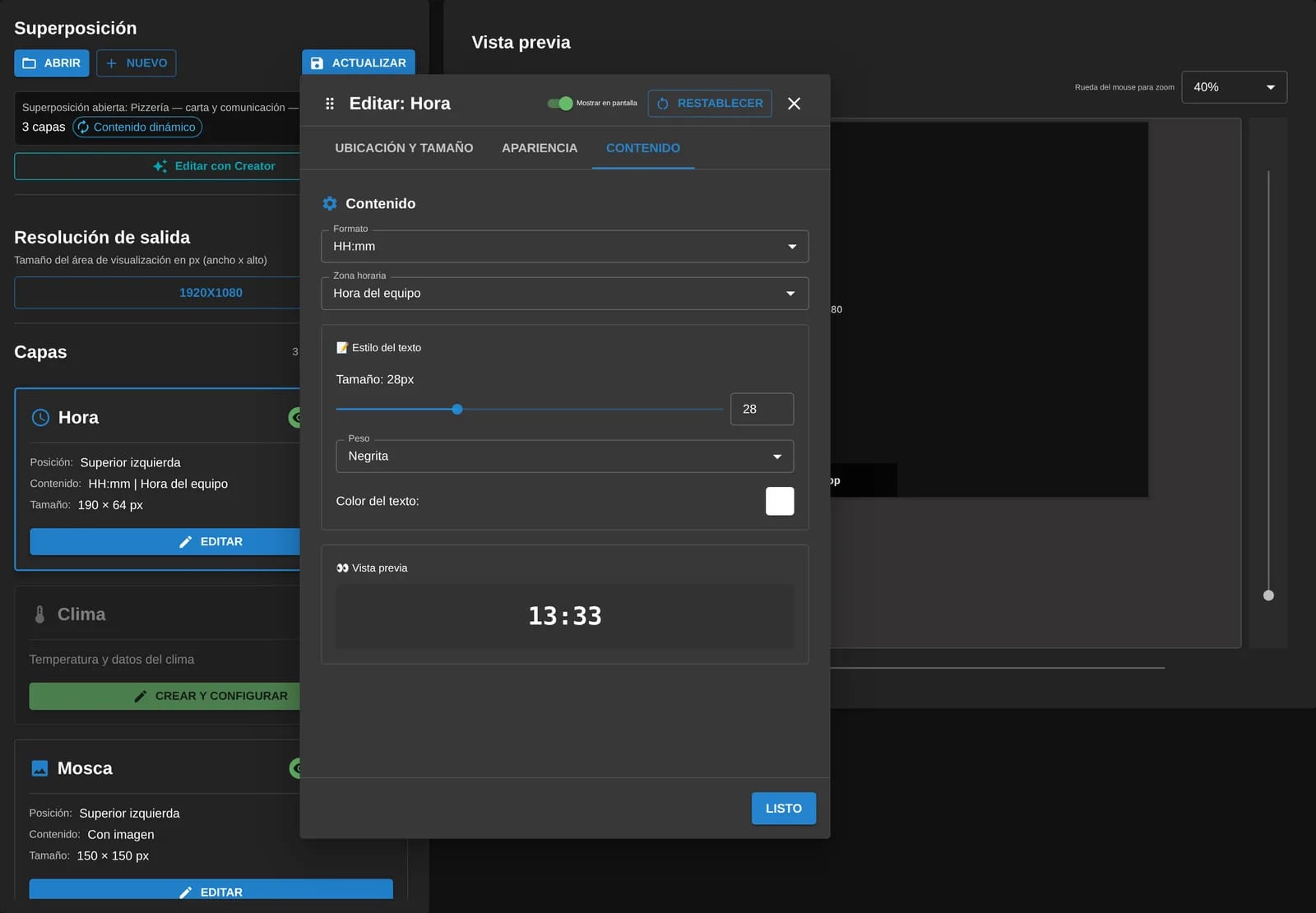This screenshot has width=1316, height=913.
Task: Click the vertical zoom slider handle
Action: click(1268, 596)
